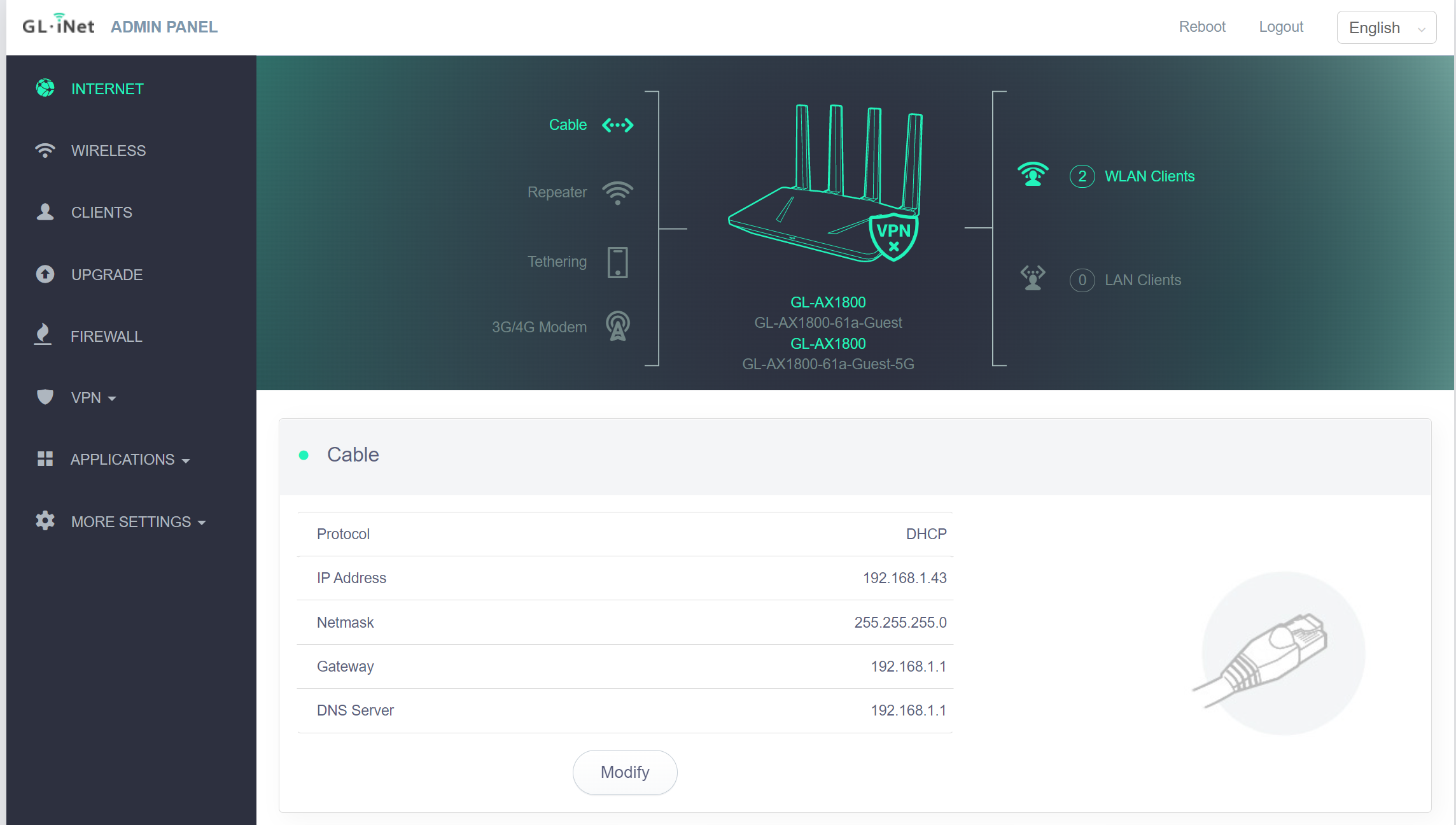
Task: Click the Netmask value 255.255.255.0
Action: [x=900, y=623]
